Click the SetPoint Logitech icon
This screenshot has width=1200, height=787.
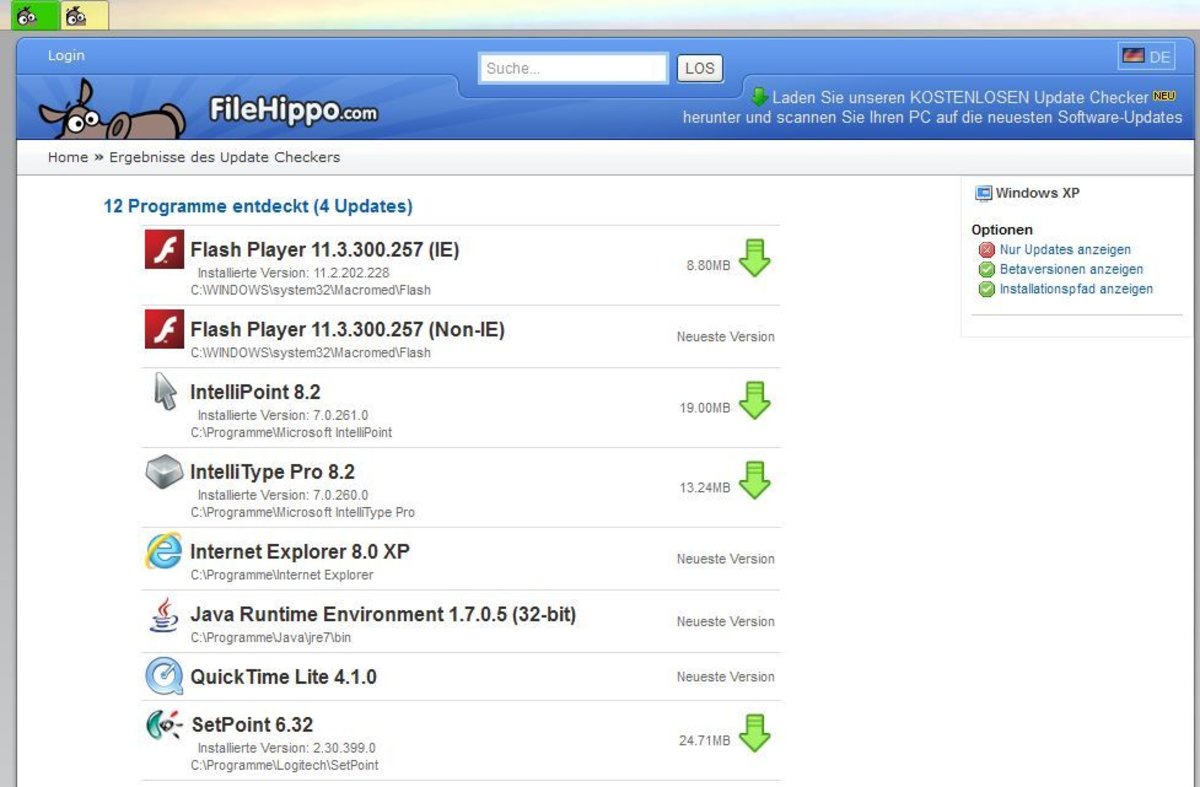164,725
